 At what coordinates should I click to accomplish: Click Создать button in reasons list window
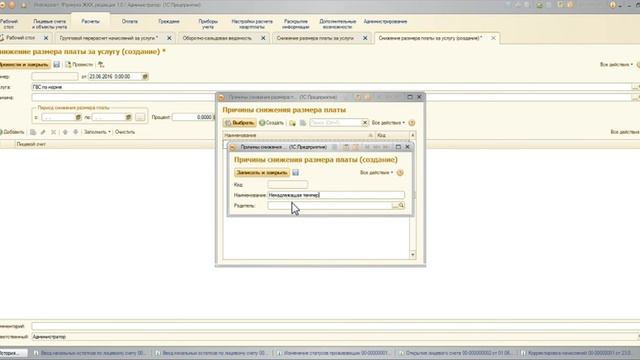[x=271, y=123]
